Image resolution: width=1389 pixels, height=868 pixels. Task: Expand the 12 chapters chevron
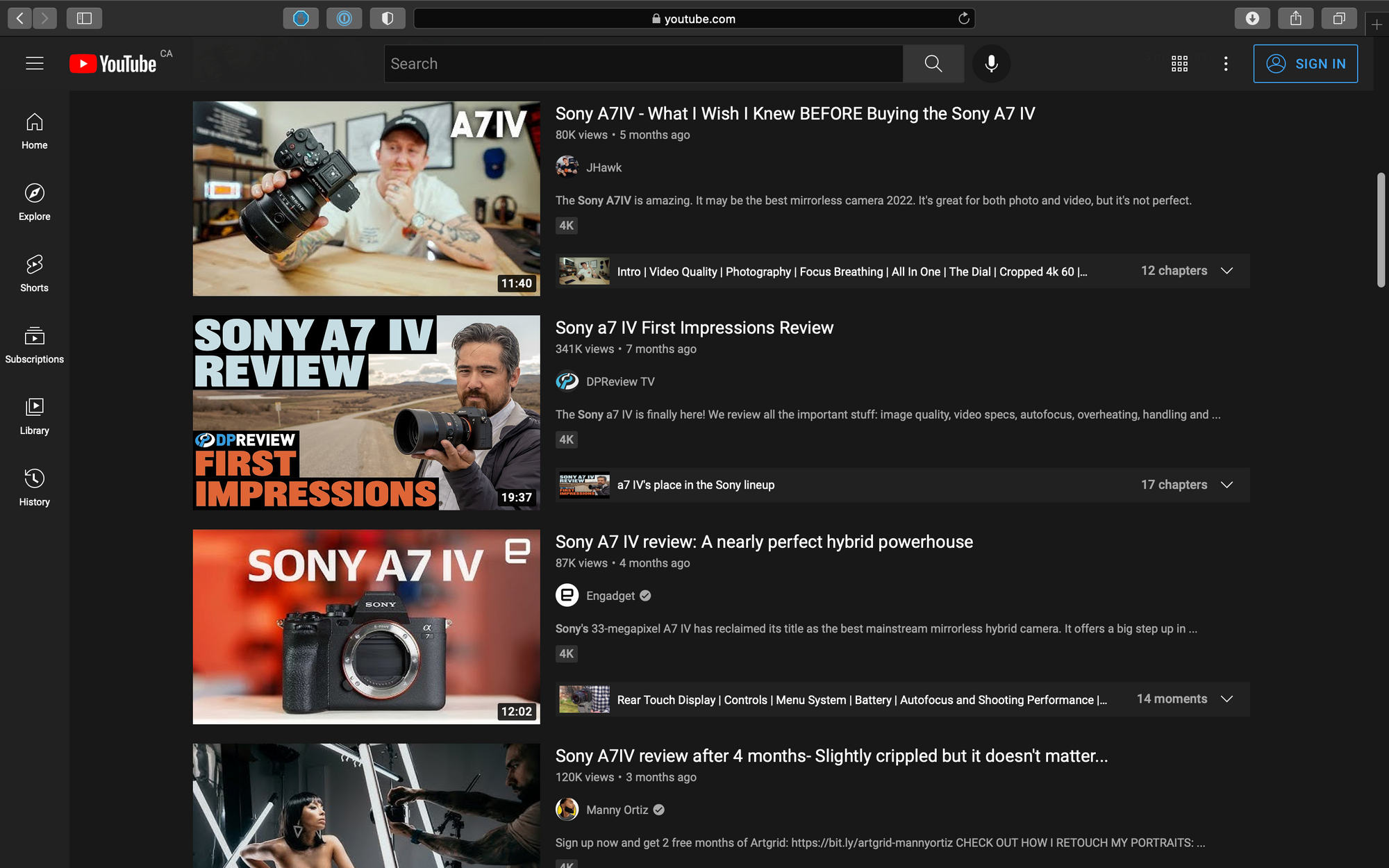click(1227, 271)
